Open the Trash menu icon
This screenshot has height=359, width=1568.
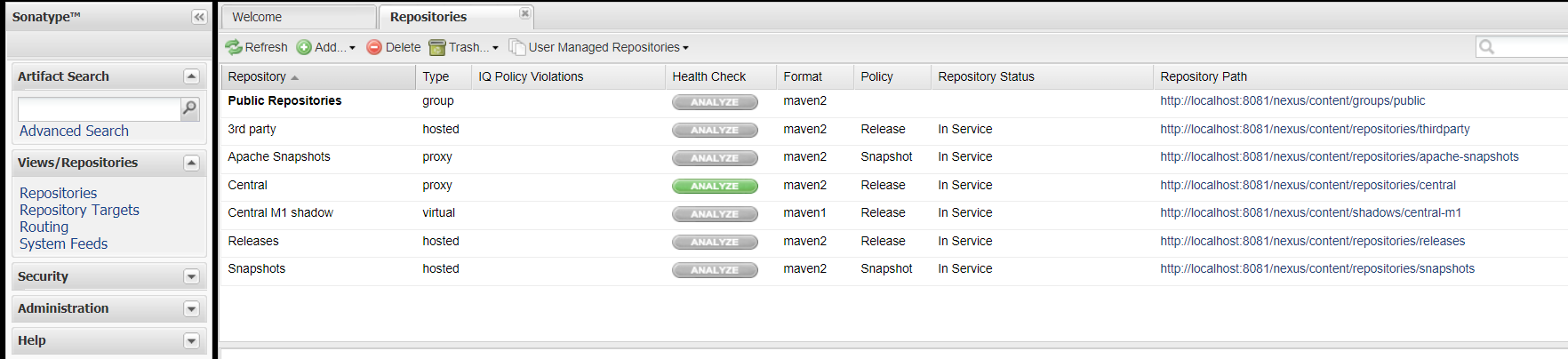[436, 47]
